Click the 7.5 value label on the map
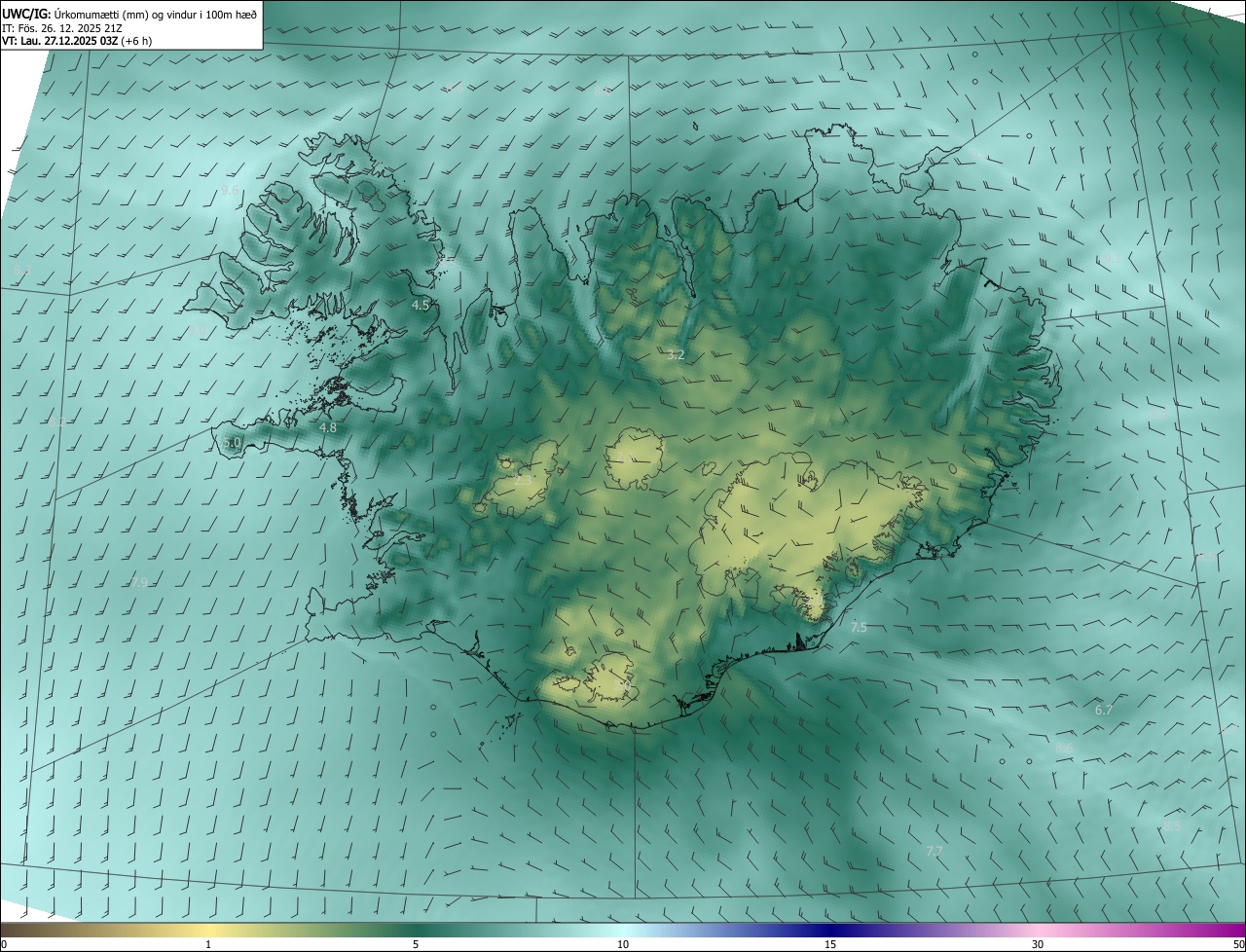Image resolution: width=1246 pixels, height=952 pixels. tap(859, 628)
